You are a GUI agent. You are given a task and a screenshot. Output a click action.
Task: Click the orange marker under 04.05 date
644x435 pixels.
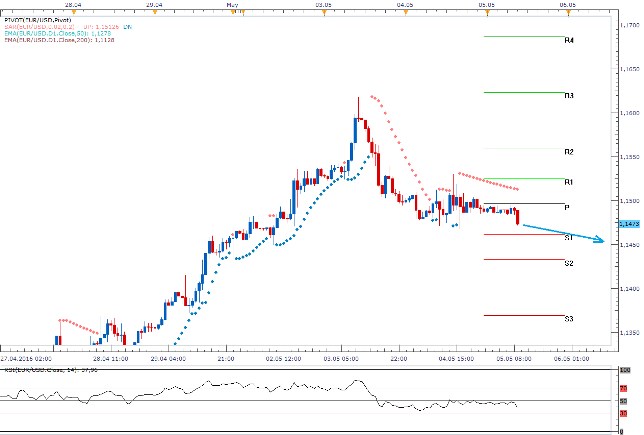[403, 11]
